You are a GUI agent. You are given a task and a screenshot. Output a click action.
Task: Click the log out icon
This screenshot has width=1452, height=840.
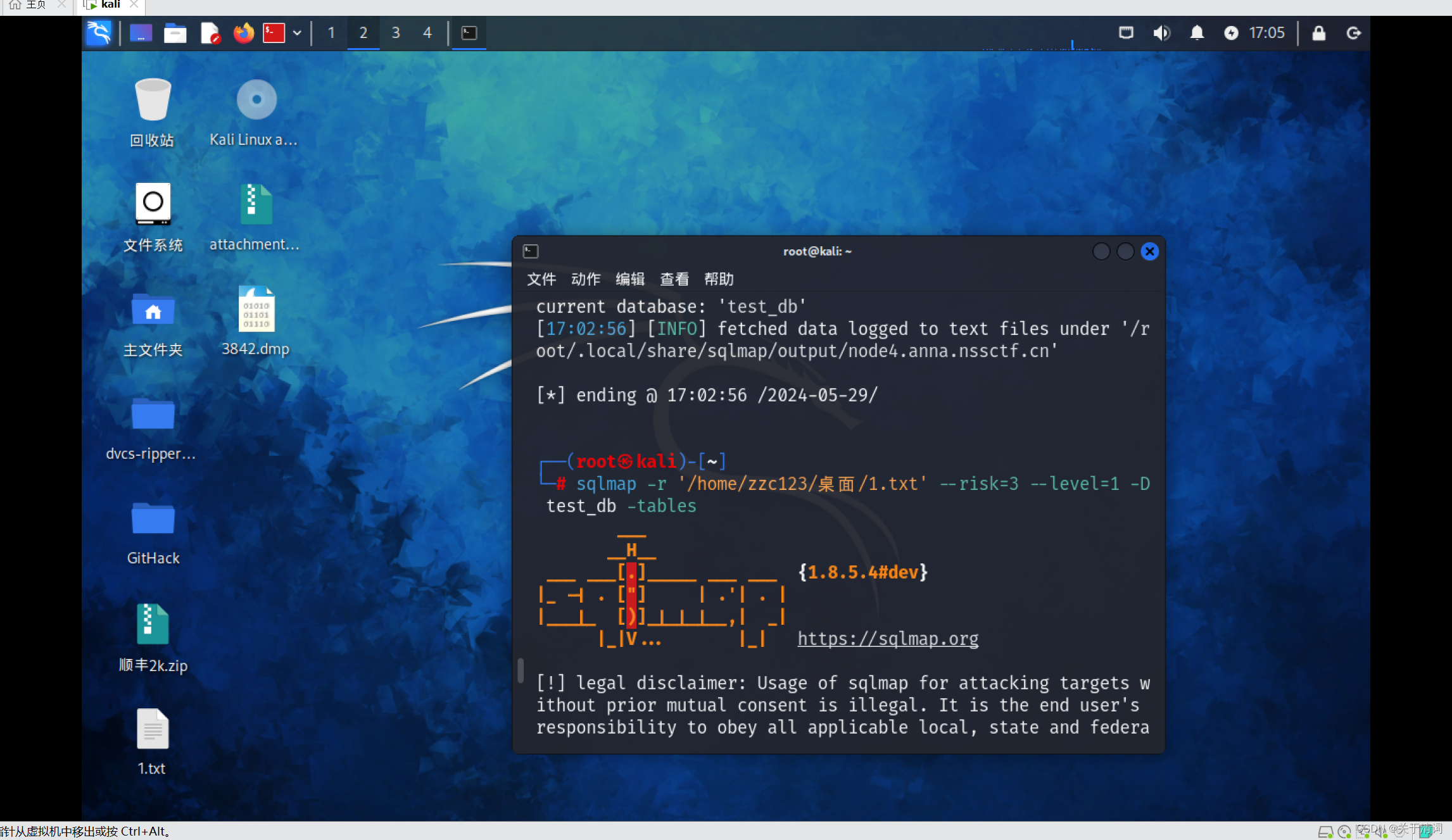1353,33
